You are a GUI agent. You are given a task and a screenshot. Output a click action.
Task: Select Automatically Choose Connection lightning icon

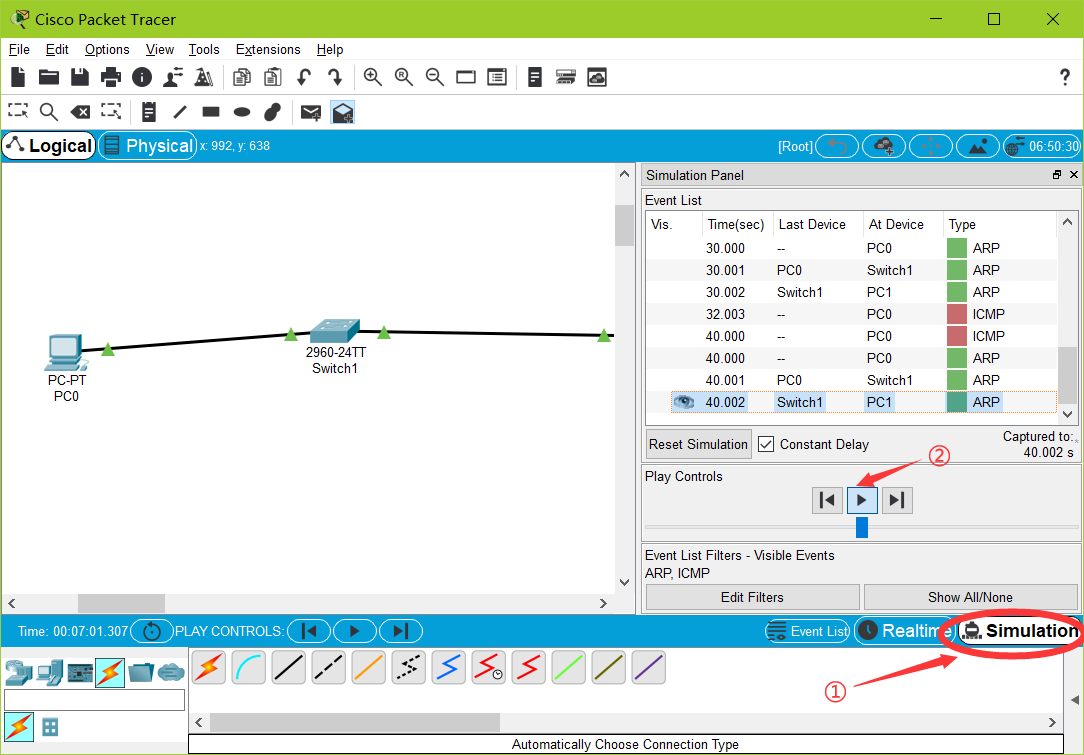(x=209, y=668)
